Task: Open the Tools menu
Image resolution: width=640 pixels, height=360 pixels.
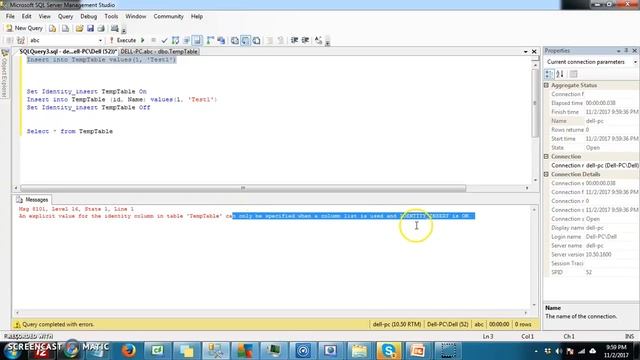Action: [x=111, y=16]
